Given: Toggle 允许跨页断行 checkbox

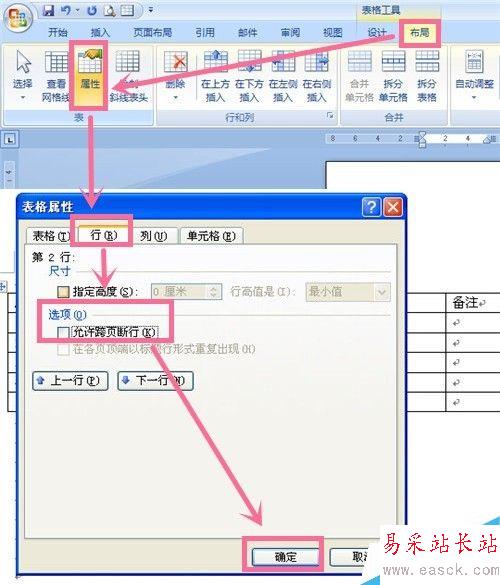Looking at the screenshot, I should click(x=64, y=332).
